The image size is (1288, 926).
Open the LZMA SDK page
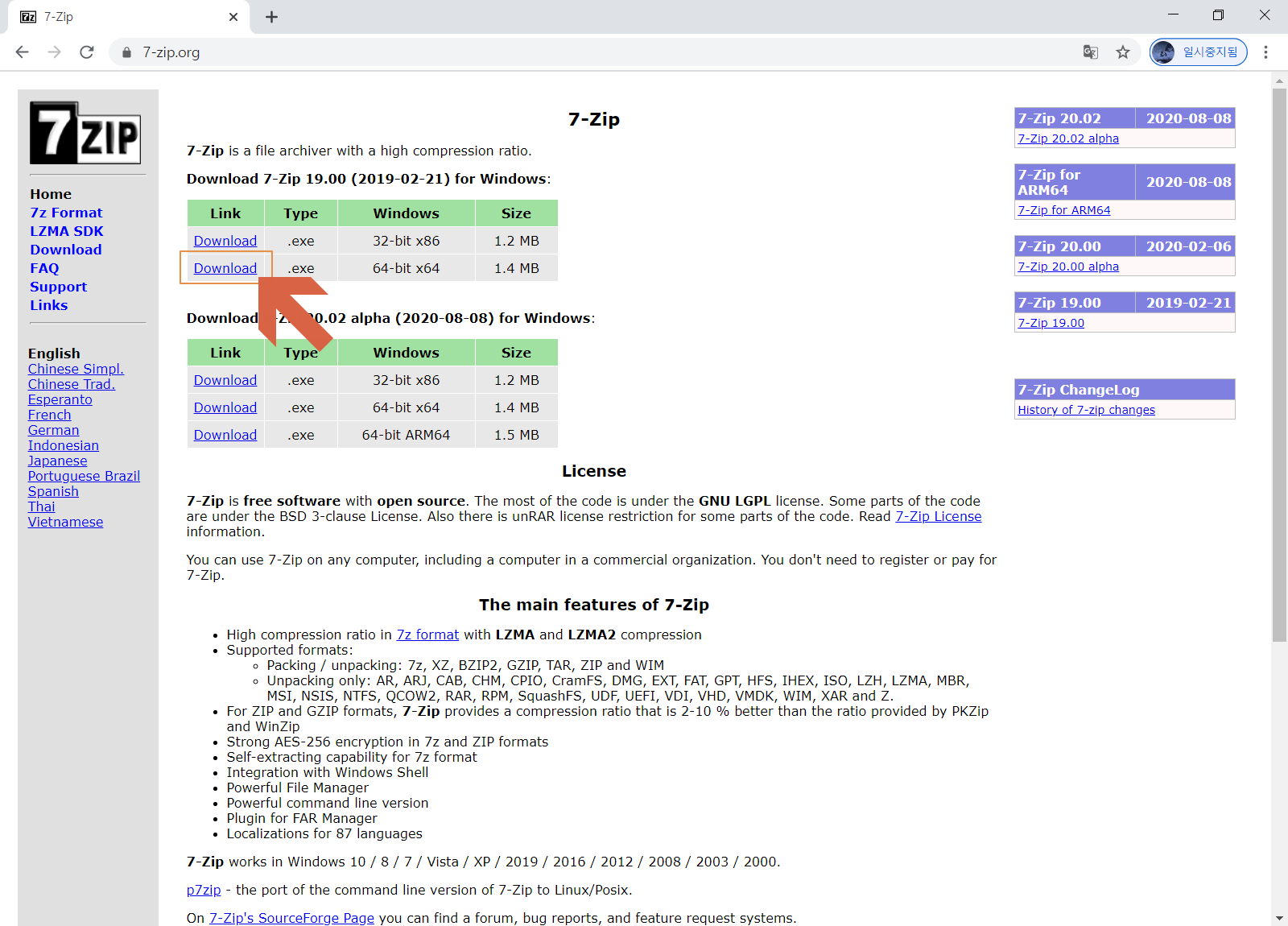67,231
